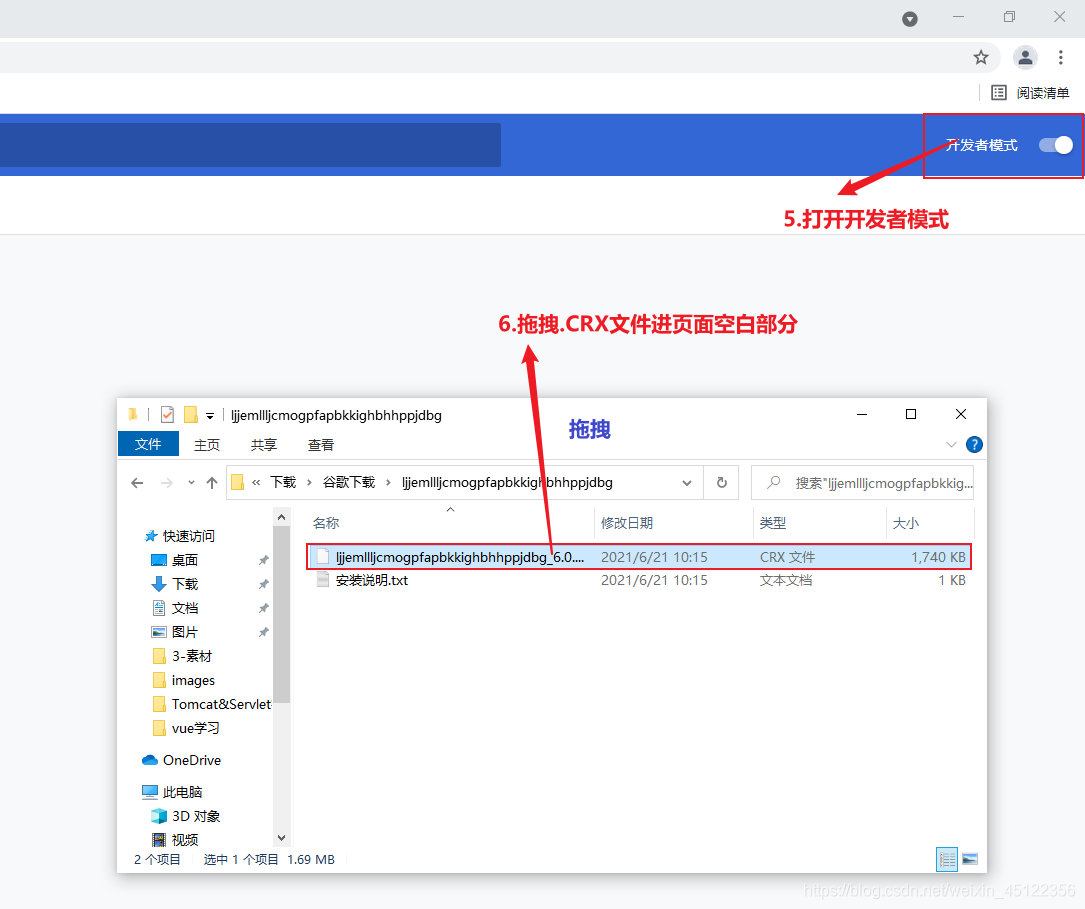Click 下载 in the address breadcrumb

(282, 482)
